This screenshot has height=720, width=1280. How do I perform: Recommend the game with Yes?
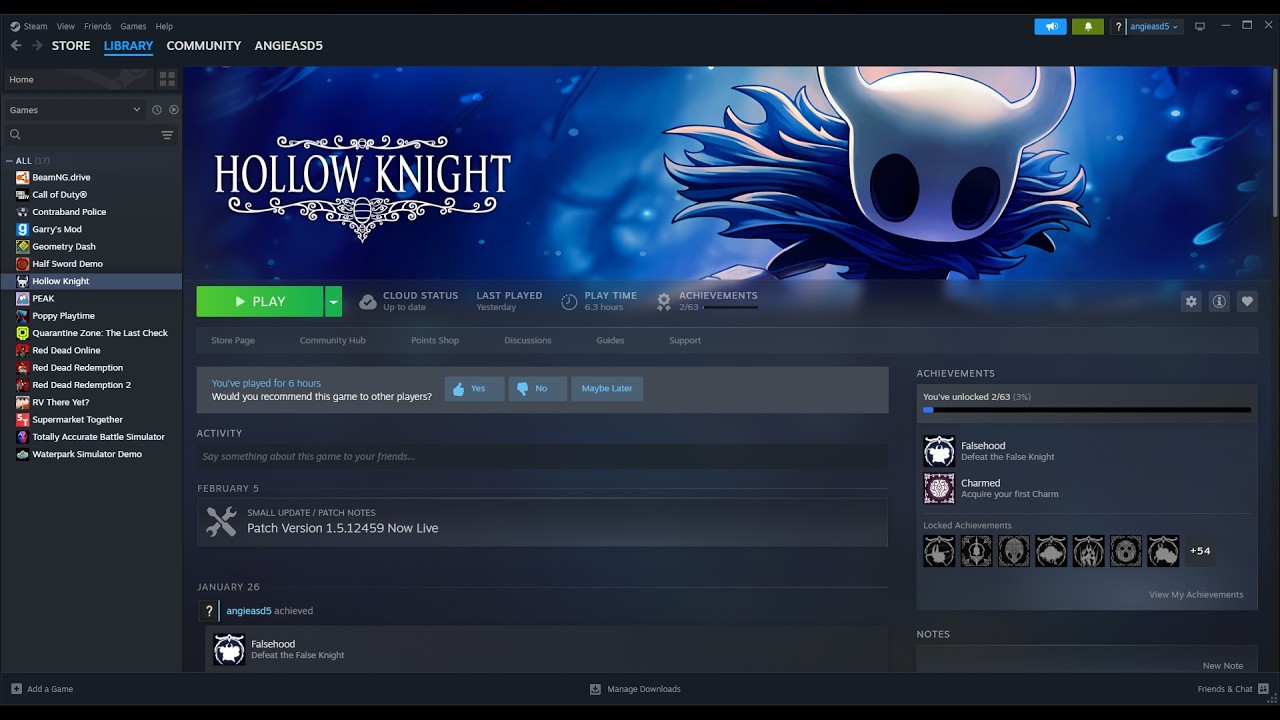pos(474,388)
